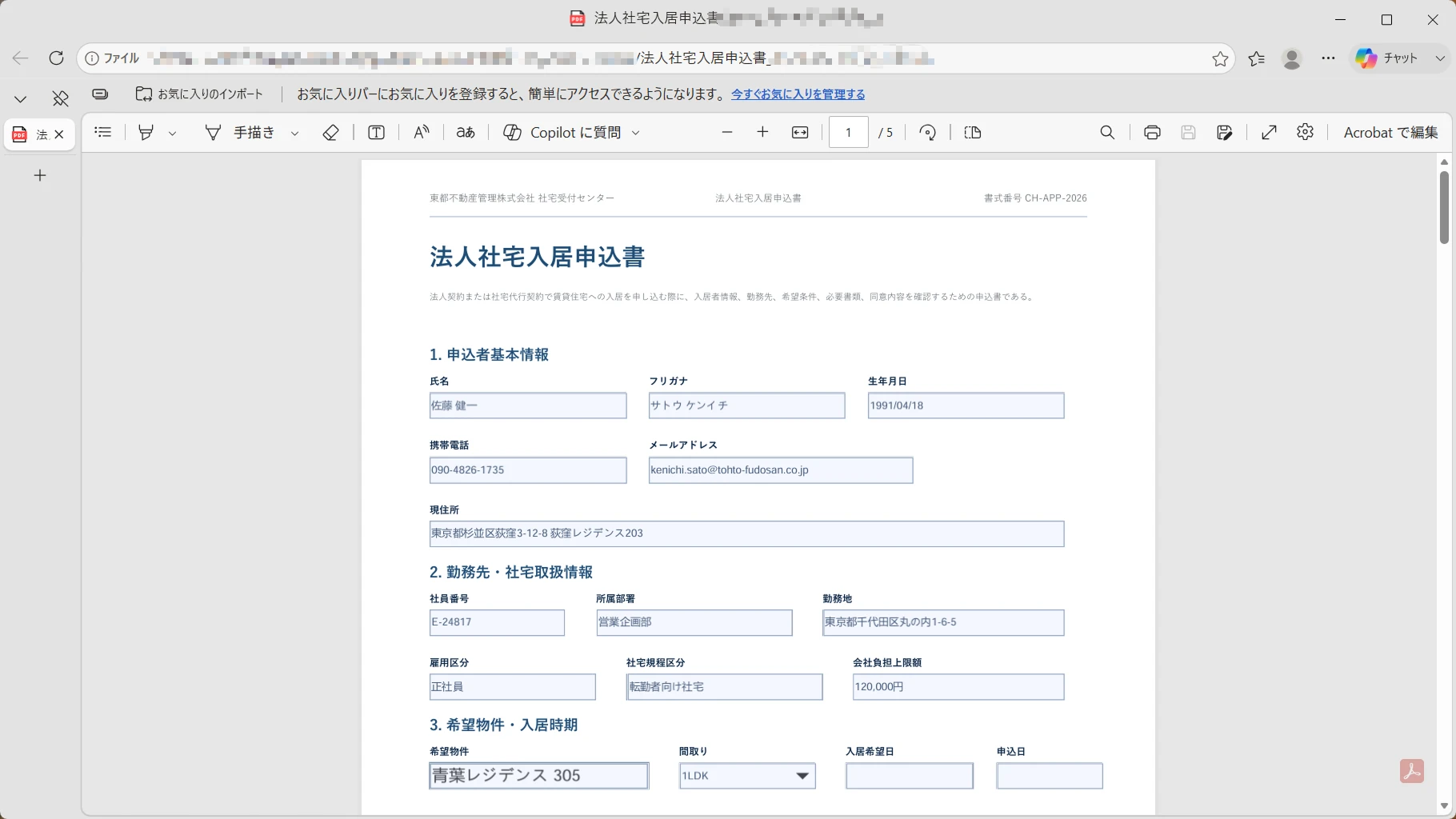Click the empty 入居希望日 field
This screenshot has height=819, width=1456.
(910, 776)
